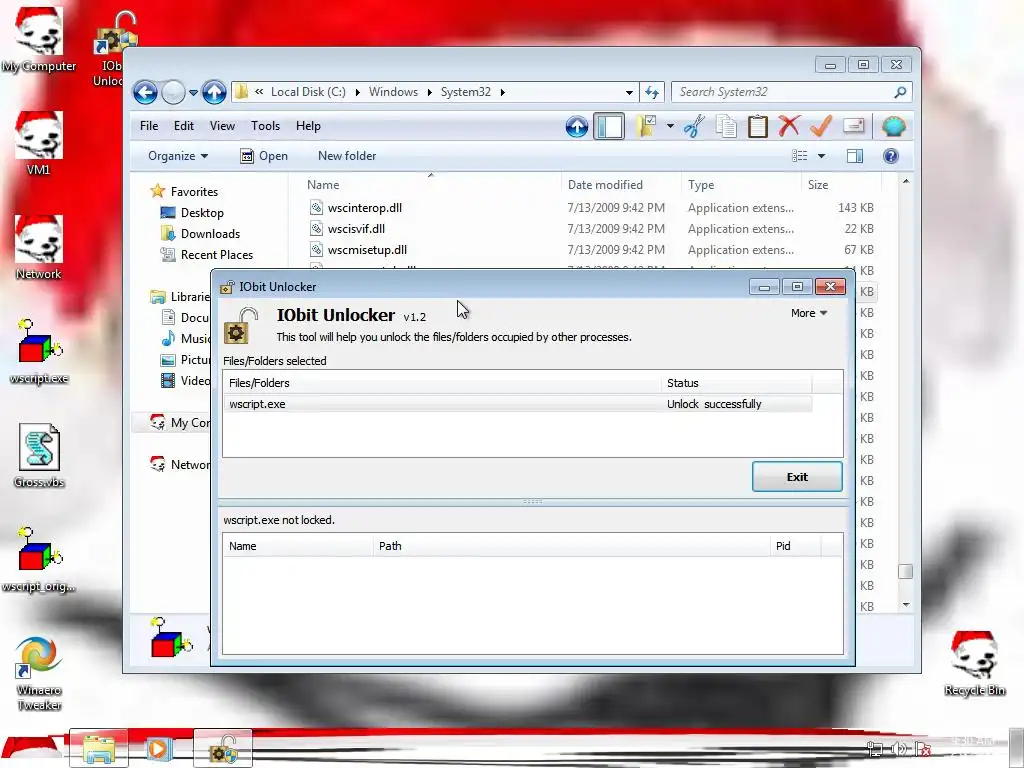Select Gross.vbs desktop file
The height and width of the screenshot is (768, 1024).
click(x=39, y=455)
